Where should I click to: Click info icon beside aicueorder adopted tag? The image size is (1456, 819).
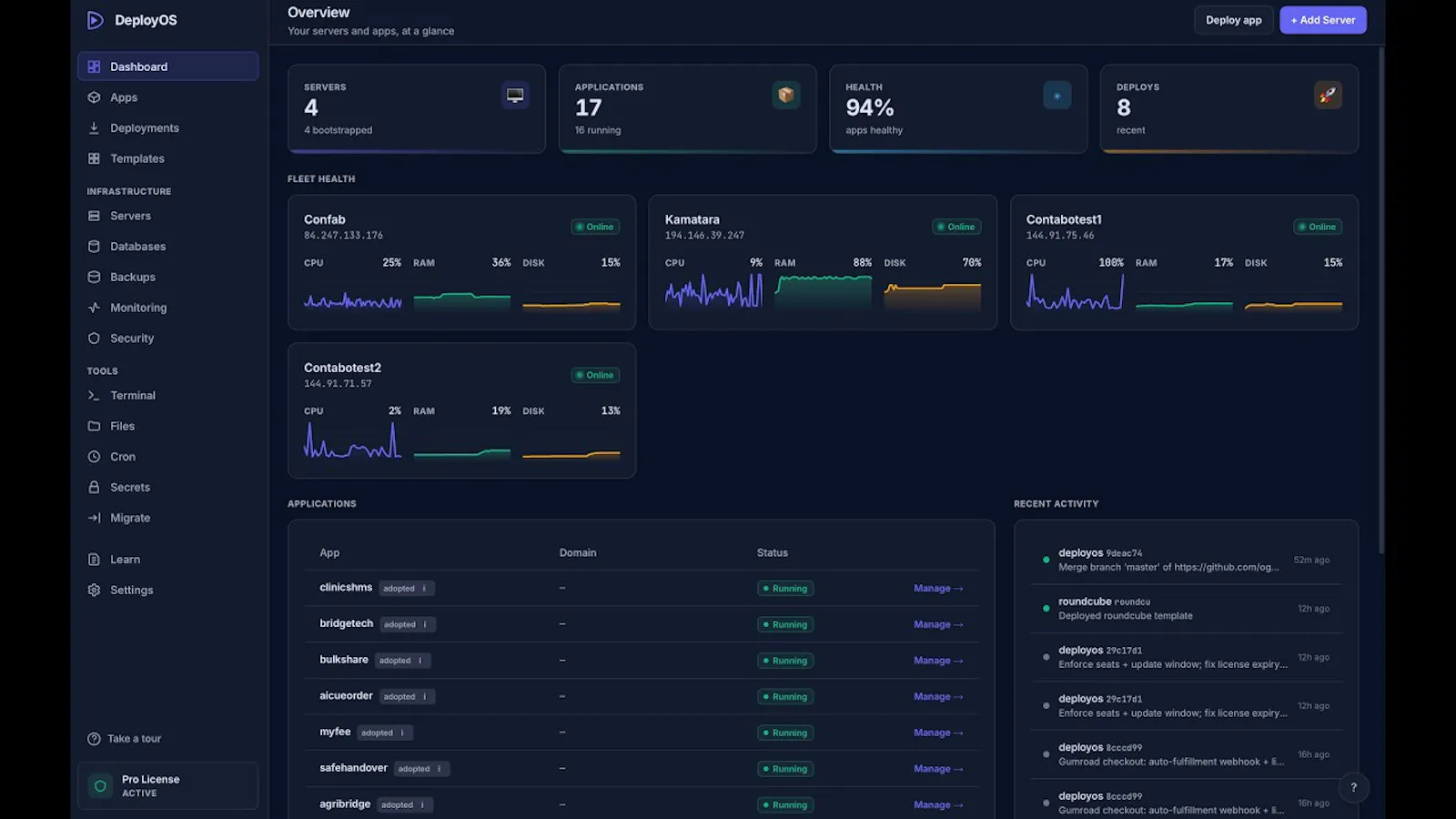click(x=425, y=697)
